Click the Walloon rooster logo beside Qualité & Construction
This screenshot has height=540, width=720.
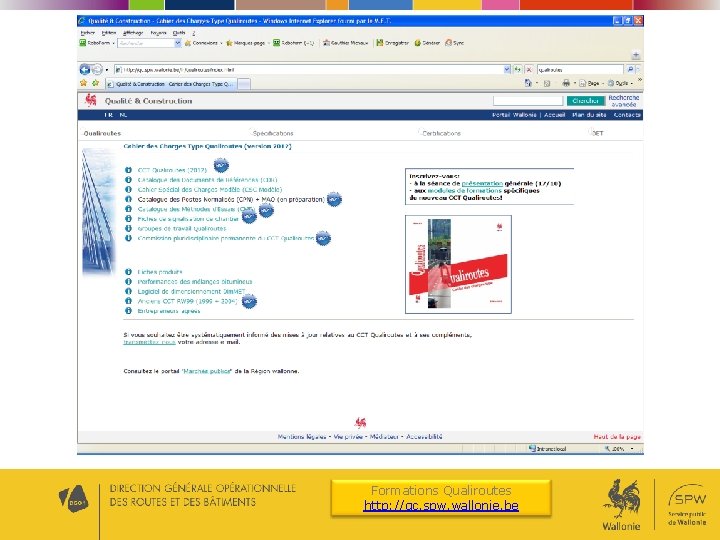[x=91, y=100]
